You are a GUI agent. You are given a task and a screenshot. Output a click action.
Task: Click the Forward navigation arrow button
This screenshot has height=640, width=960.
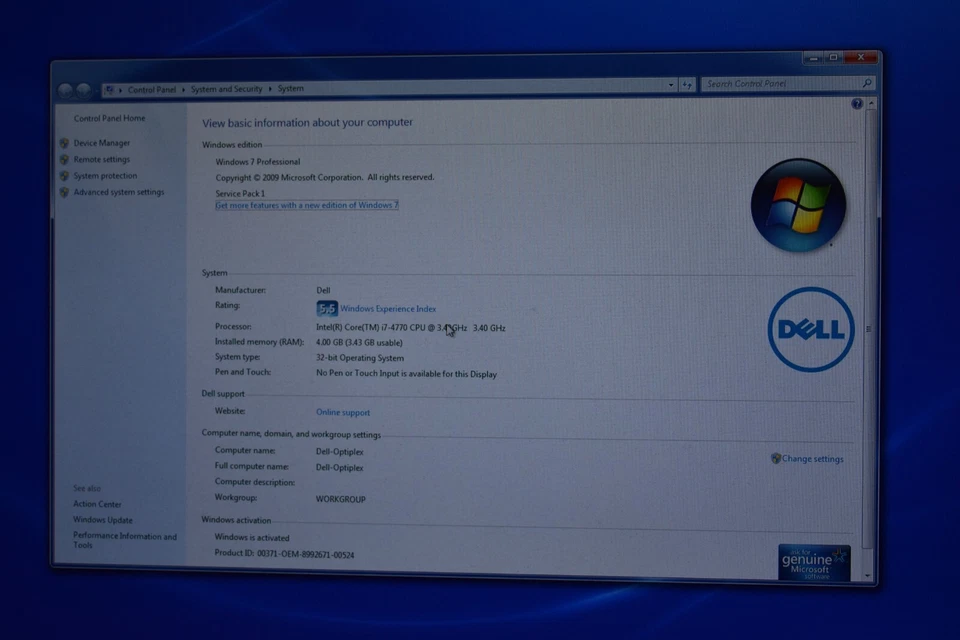(83, 90)
